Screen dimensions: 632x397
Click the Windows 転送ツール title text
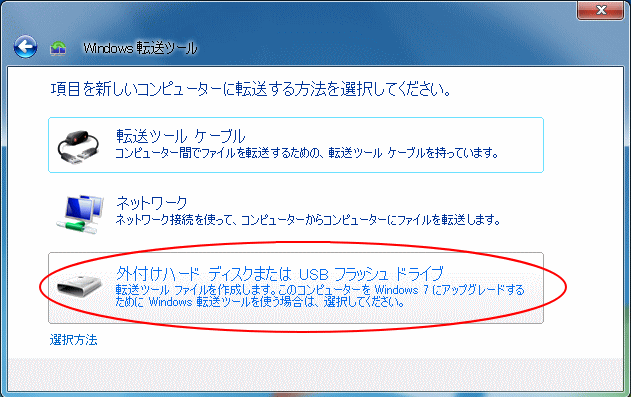(x=140, y=48)
